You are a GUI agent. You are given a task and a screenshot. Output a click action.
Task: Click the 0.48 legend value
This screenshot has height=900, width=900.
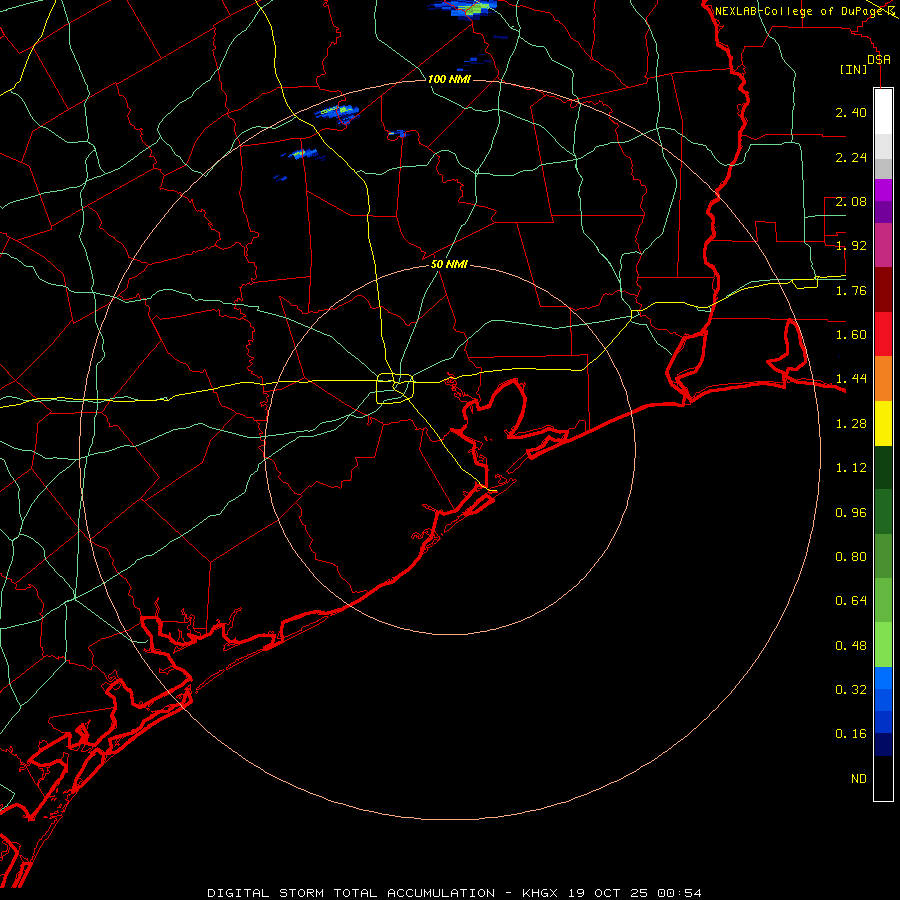pos(851,646)
